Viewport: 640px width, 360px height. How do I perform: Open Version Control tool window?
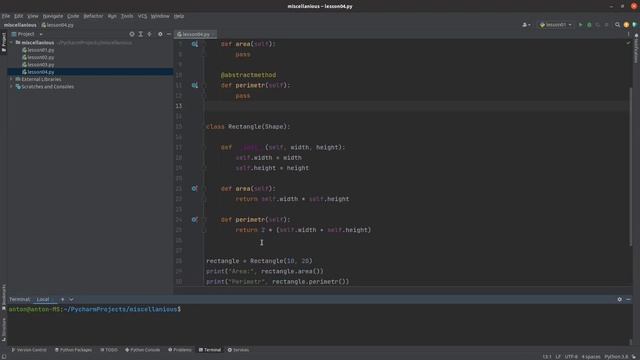point(29,350)
